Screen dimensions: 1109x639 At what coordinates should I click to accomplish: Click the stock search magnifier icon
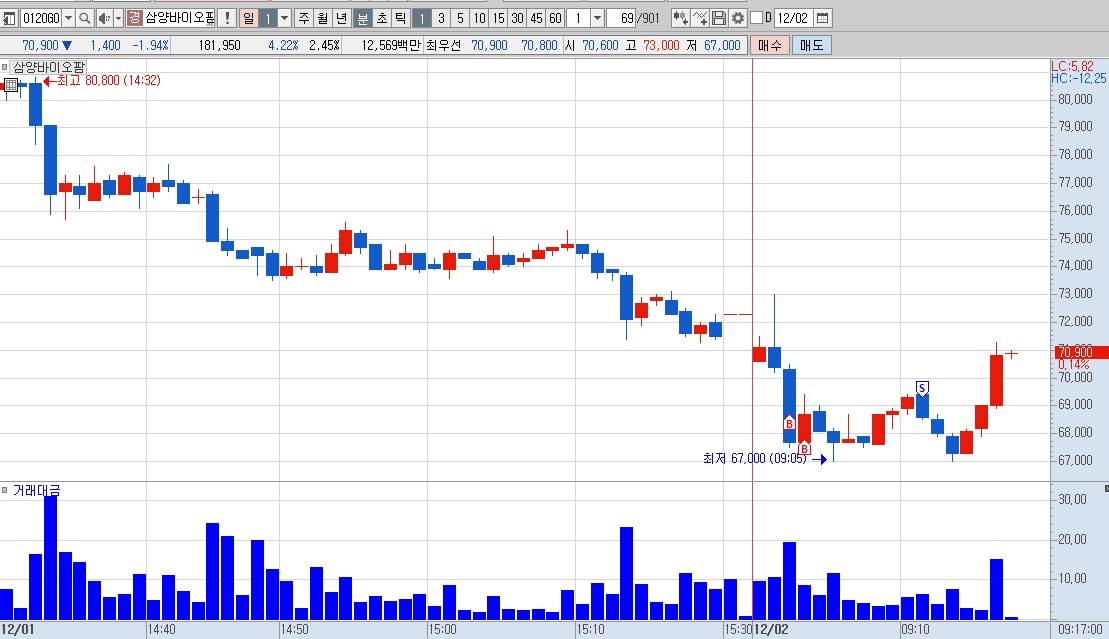(x=84, y=18)
